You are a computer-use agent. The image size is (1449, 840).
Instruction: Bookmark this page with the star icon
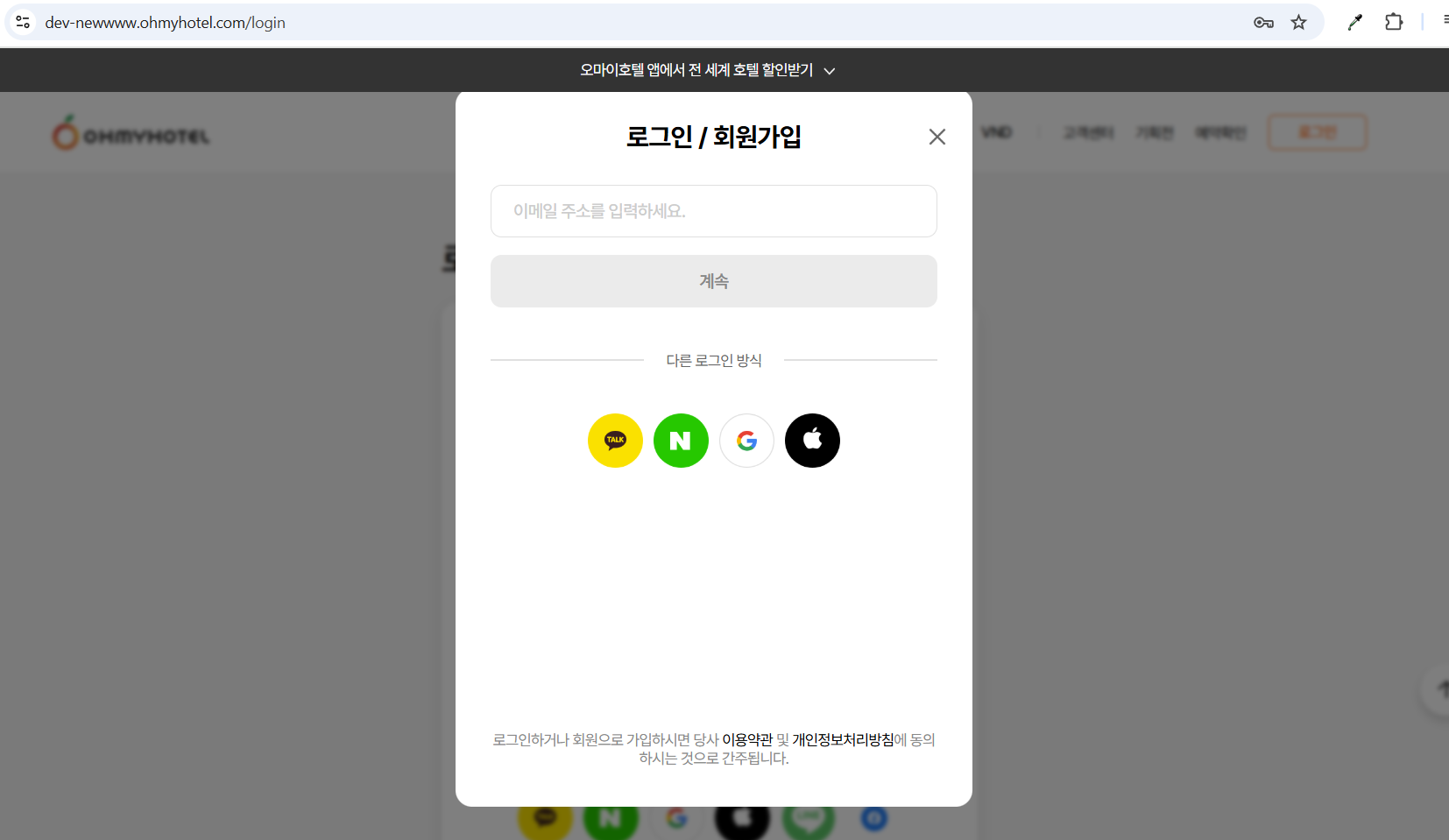point(1298,23)
